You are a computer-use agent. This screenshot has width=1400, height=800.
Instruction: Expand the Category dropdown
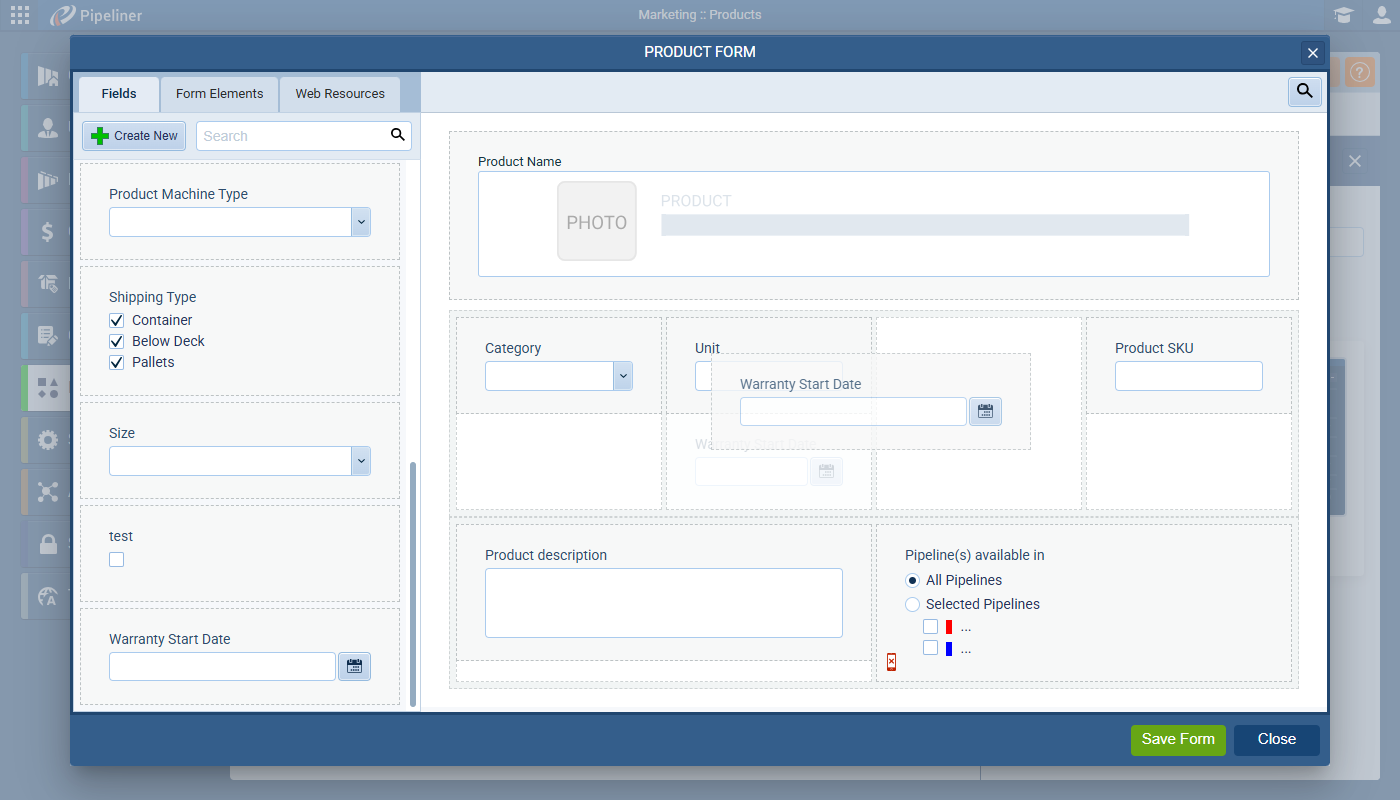623,376
